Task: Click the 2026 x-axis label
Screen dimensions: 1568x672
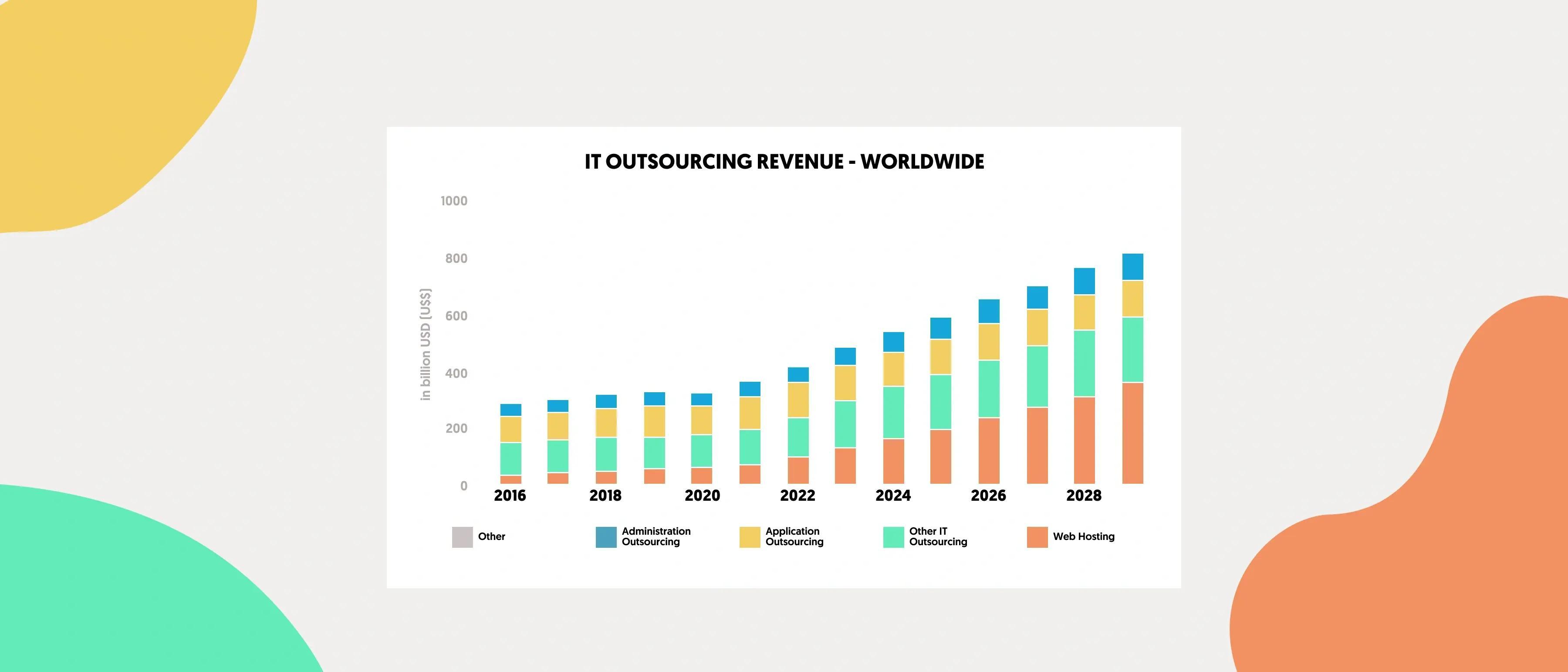Action: 989,496
